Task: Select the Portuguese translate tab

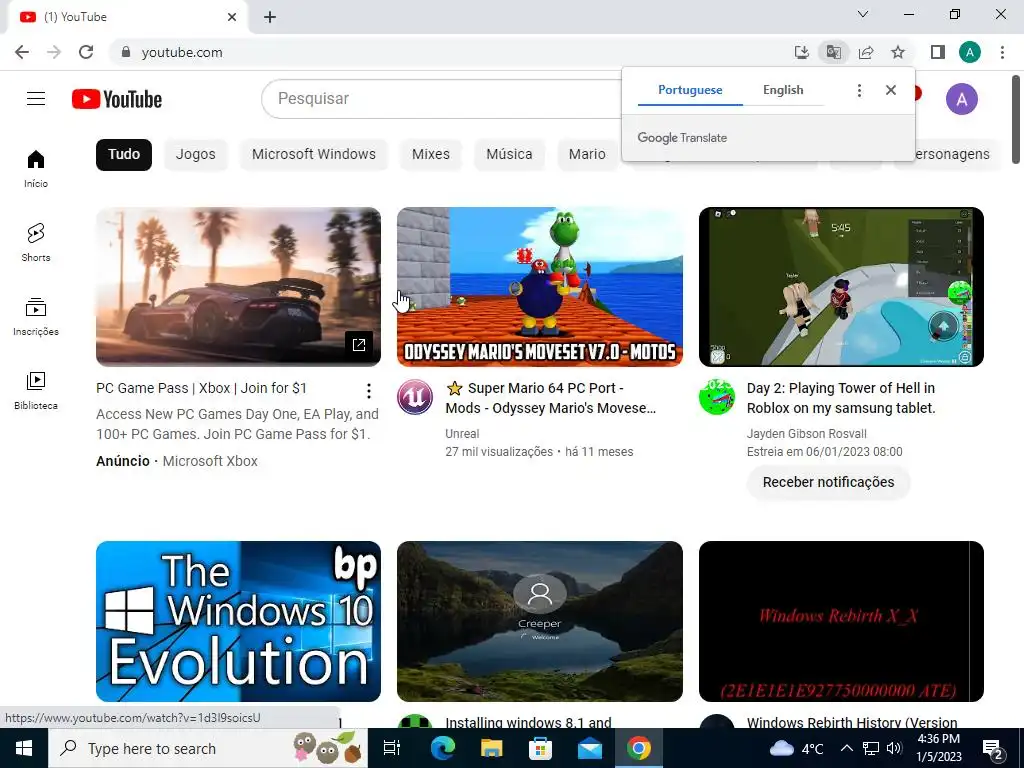Action: [690, 90]
